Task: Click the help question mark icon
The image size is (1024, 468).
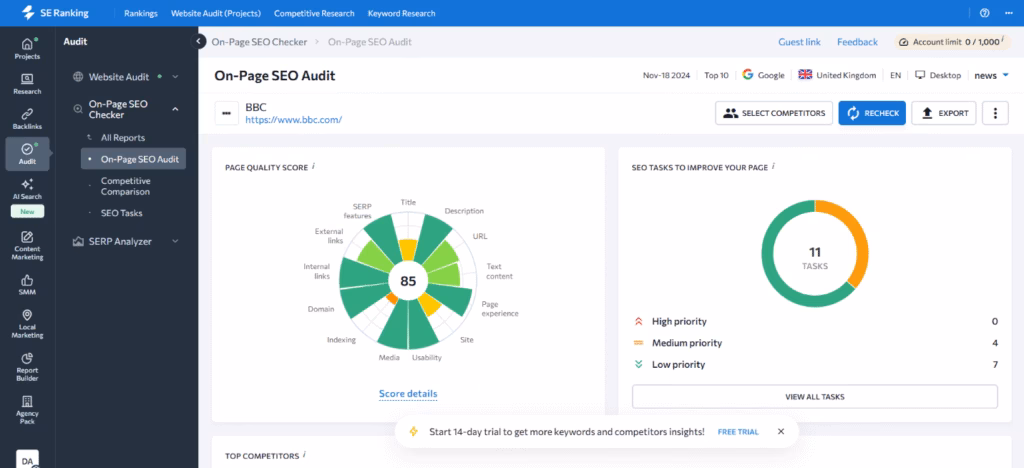Action: point(984,13)
